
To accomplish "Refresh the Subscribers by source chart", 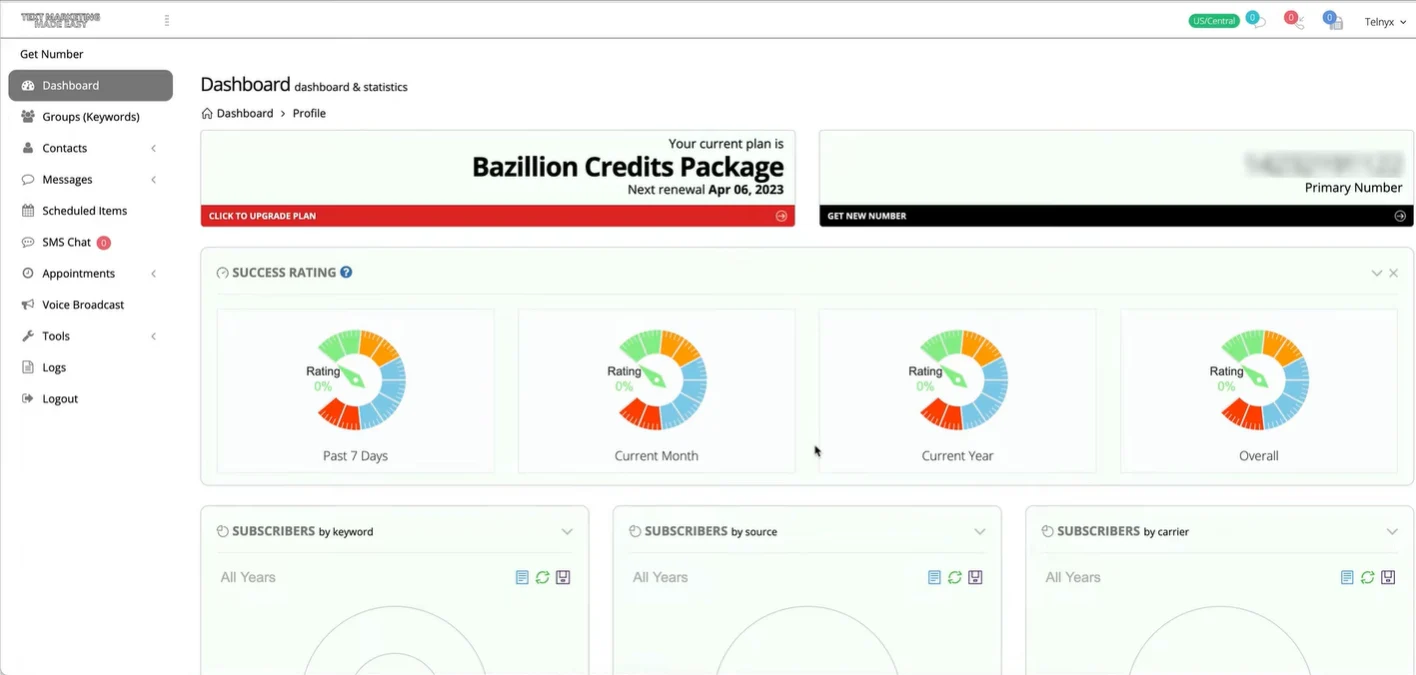I will click(955, 578).
